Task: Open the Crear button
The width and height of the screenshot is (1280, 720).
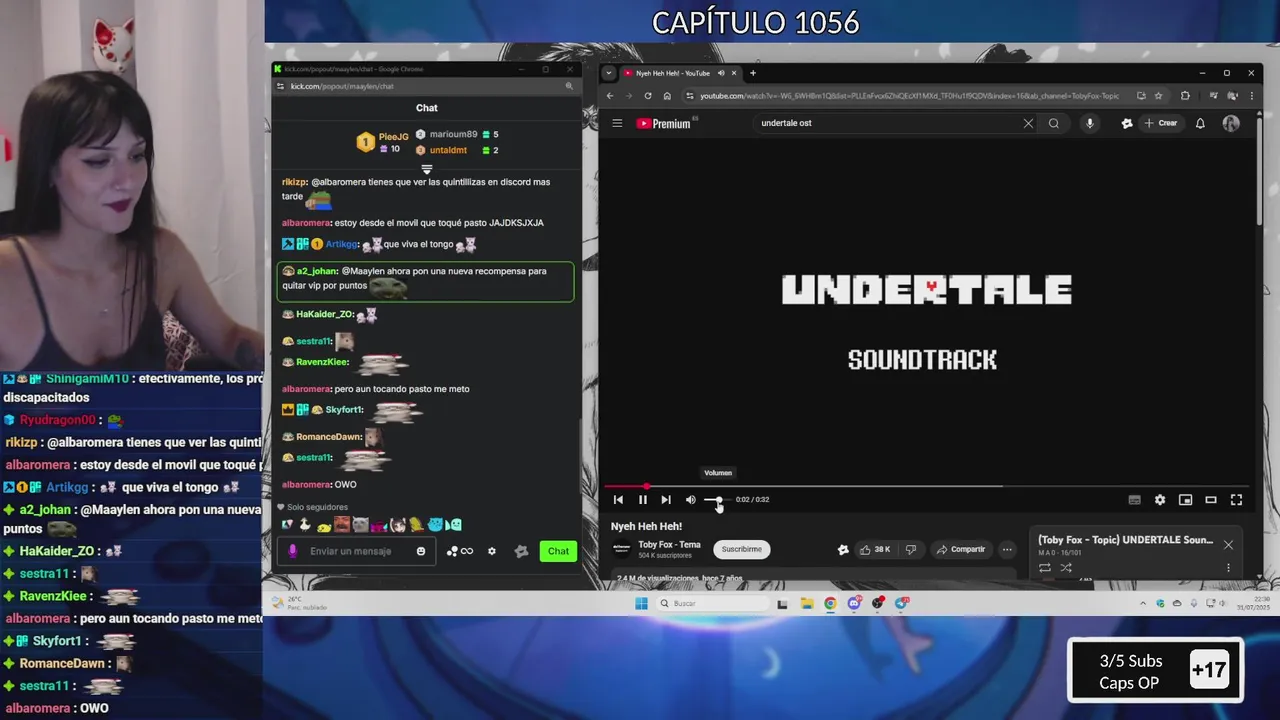Action: click(x=1160, y=123)
